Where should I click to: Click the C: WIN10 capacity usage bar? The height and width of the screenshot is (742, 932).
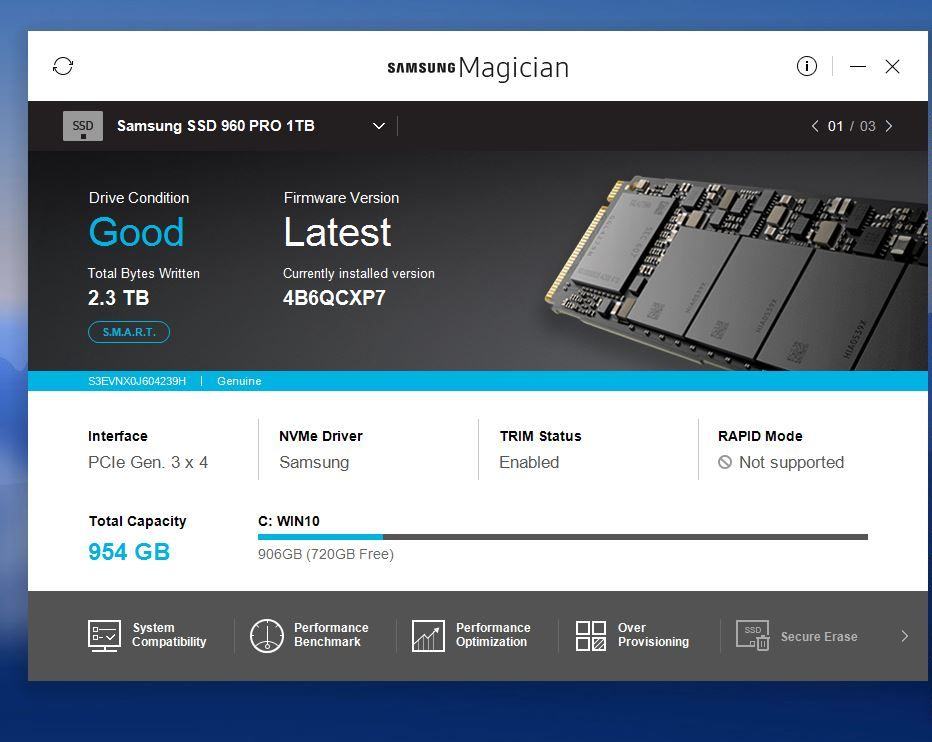(563, 537)
